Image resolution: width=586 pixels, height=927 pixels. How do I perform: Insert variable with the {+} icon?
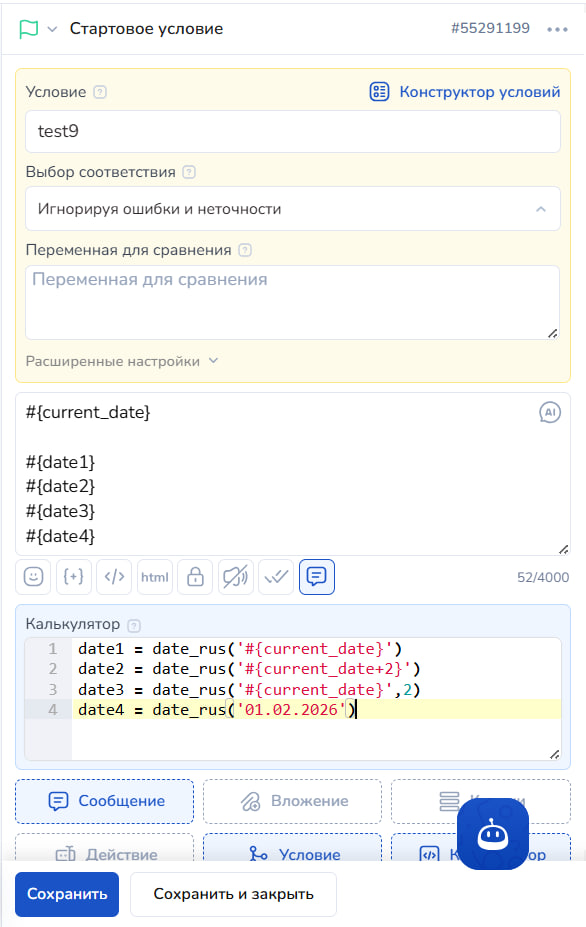tap(73, 576)
